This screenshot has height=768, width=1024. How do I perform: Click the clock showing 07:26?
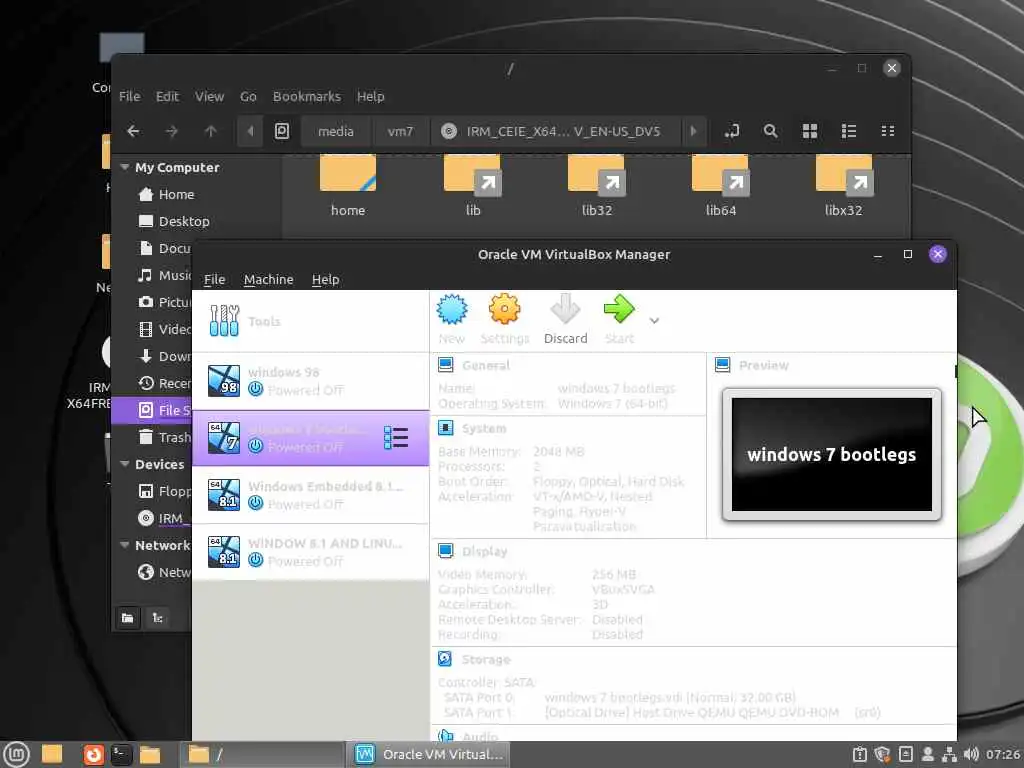[1002, 755]
